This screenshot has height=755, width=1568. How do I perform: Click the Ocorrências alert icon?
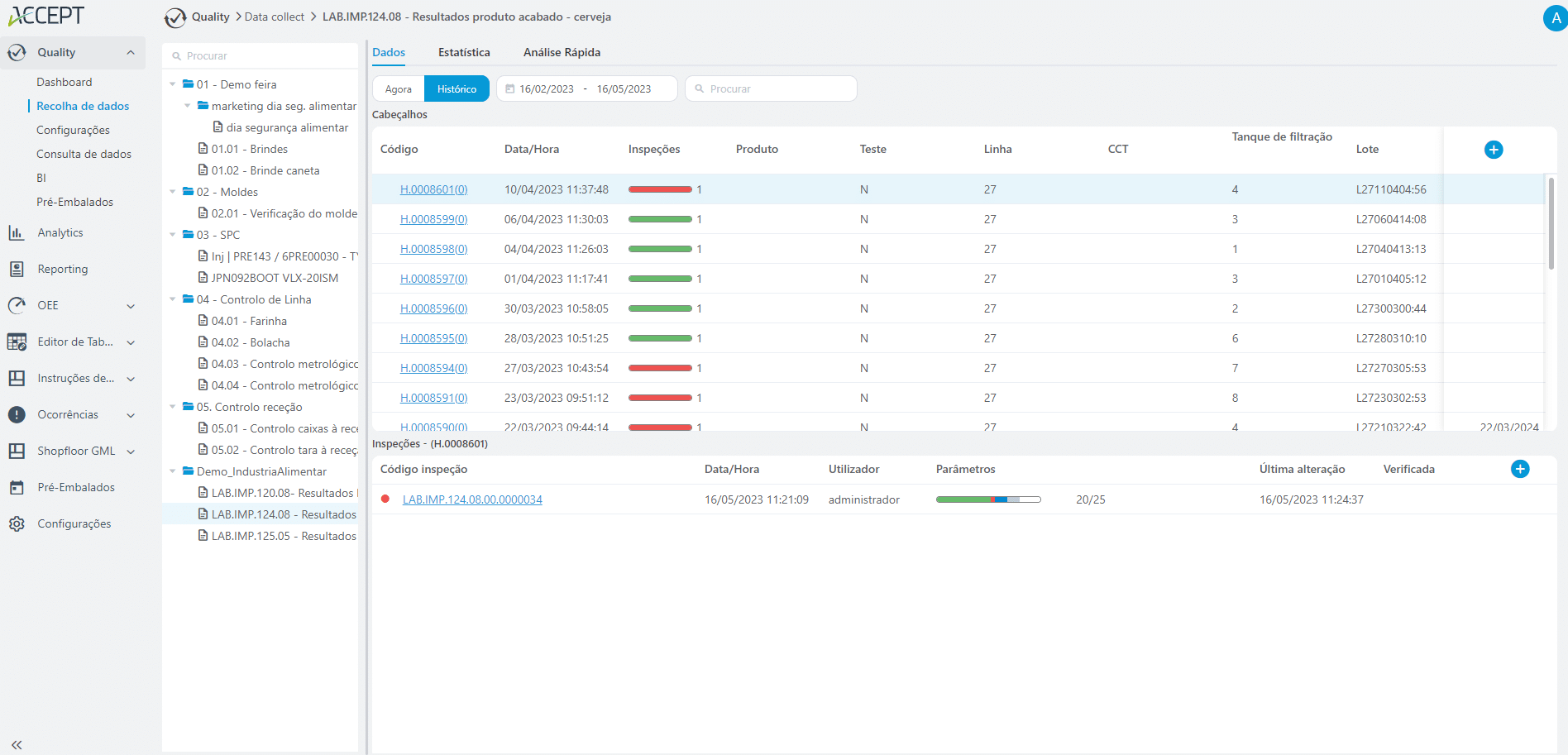click(17, 415)
